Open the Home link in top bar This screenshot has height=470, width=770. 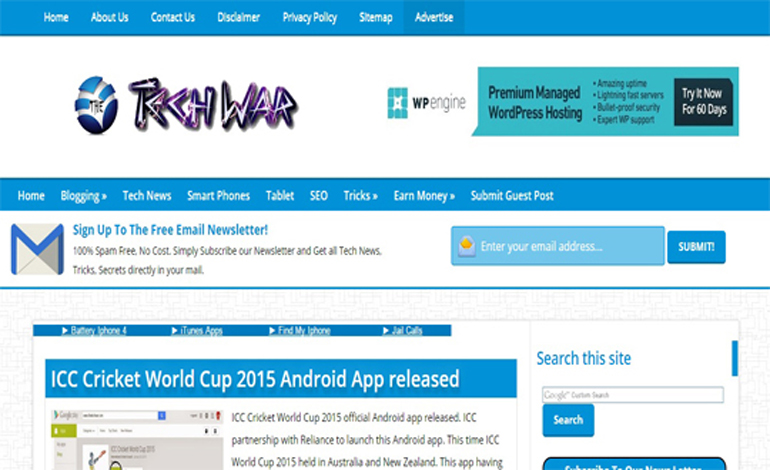pos(56,17)
